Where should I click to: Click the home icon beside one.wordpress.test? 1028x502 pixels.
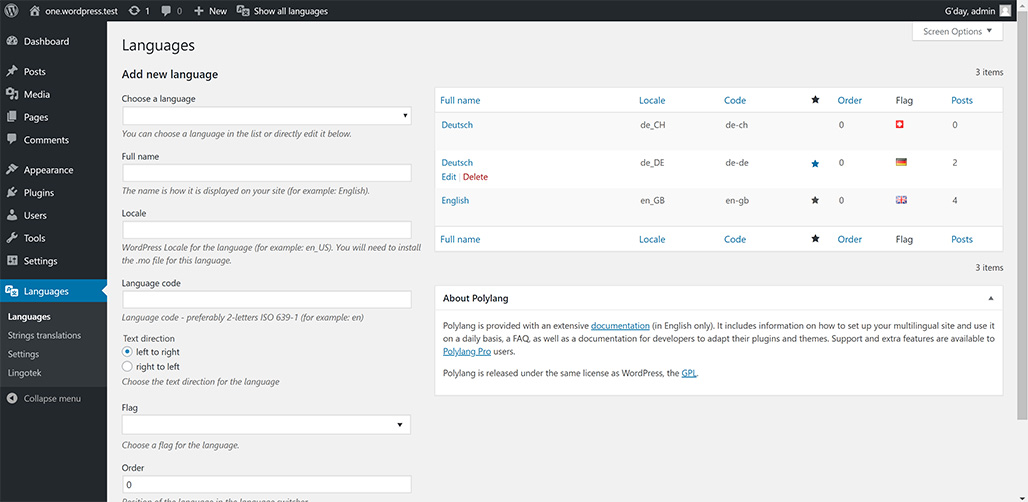click(x=35, y=10)
